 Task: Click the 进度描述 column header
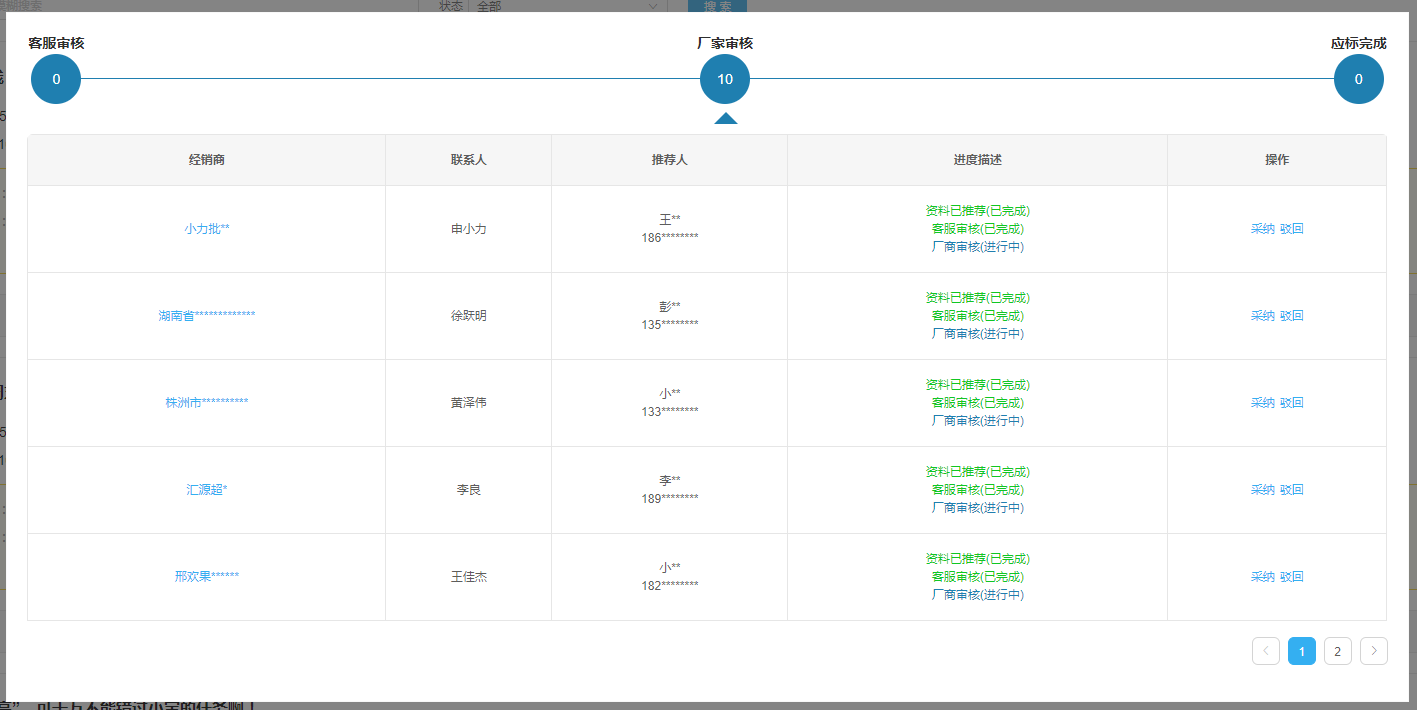[x=977, y=160]
